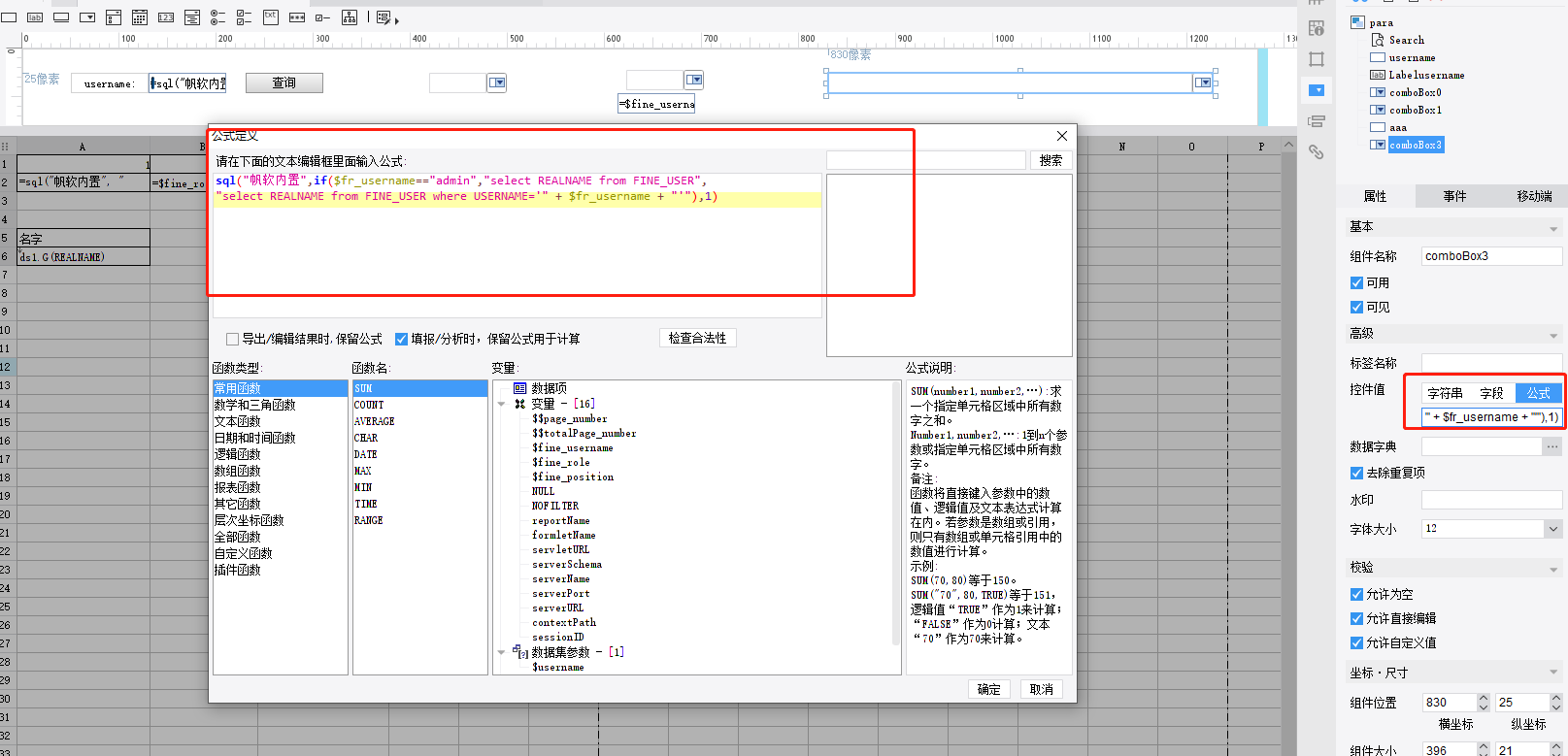Click the 搜索 button in formula dialog
1568x756 pixels.
[1051, 160]
